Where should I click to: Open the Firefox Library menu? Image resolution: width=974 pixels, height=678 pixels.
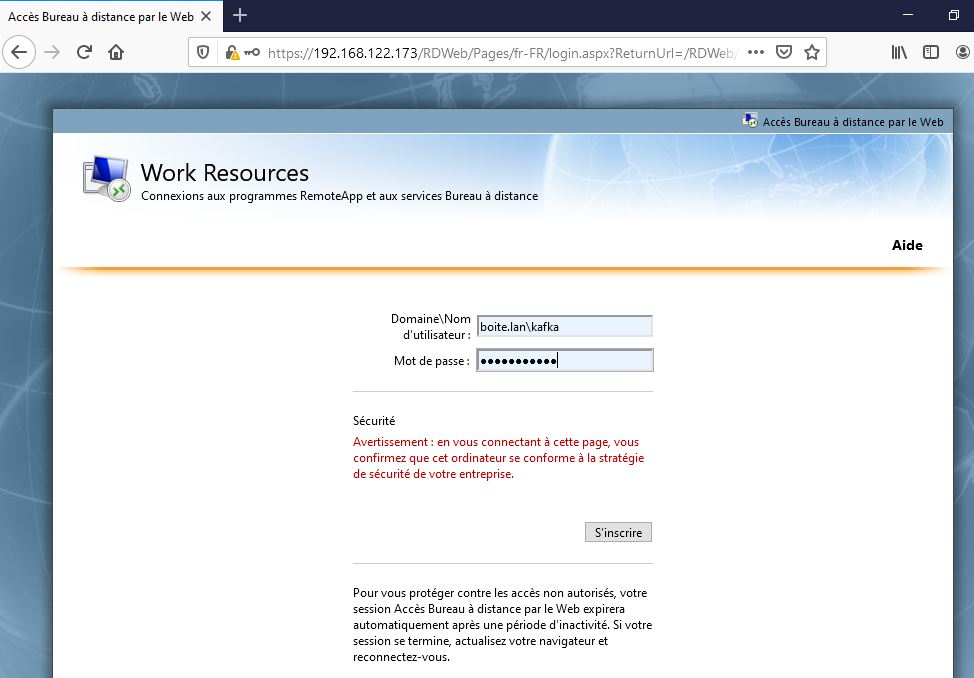[899, 52]
